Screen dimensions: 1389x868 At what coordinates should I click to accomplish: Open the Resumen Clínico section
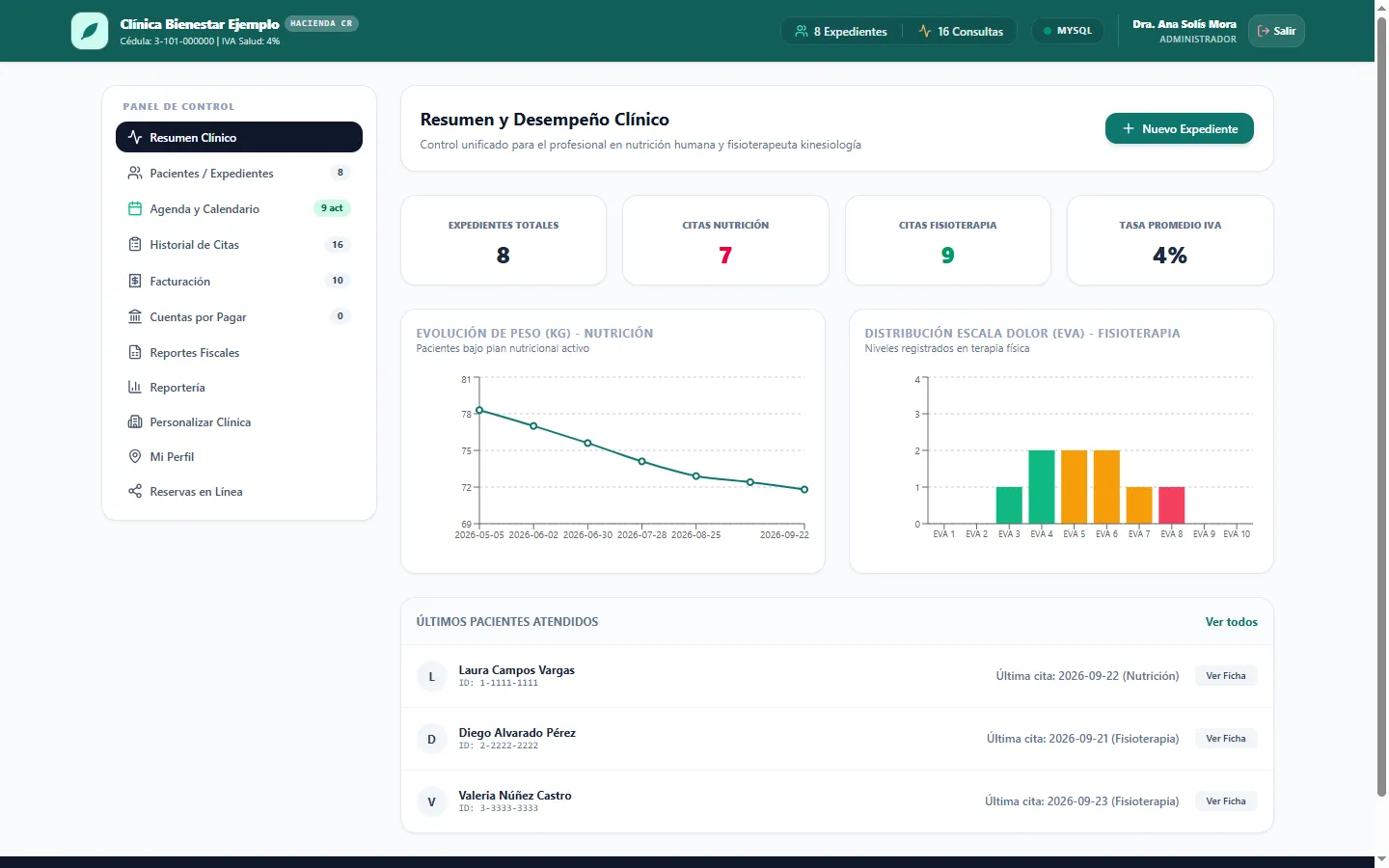click(239, 137)
